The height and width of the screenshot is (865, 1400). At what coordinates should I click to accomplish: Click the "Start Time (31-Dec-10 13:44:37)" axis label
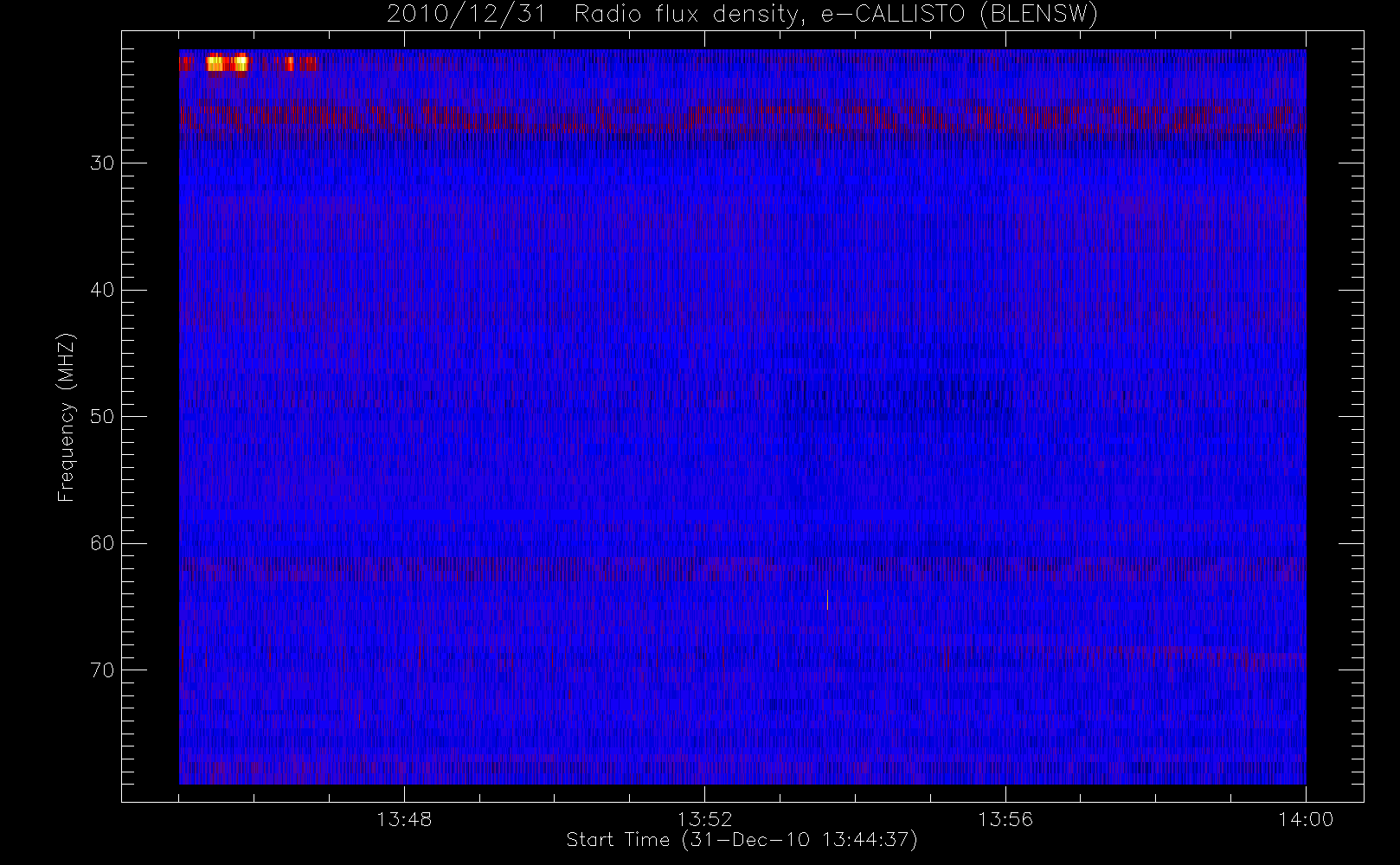[742, 840]
